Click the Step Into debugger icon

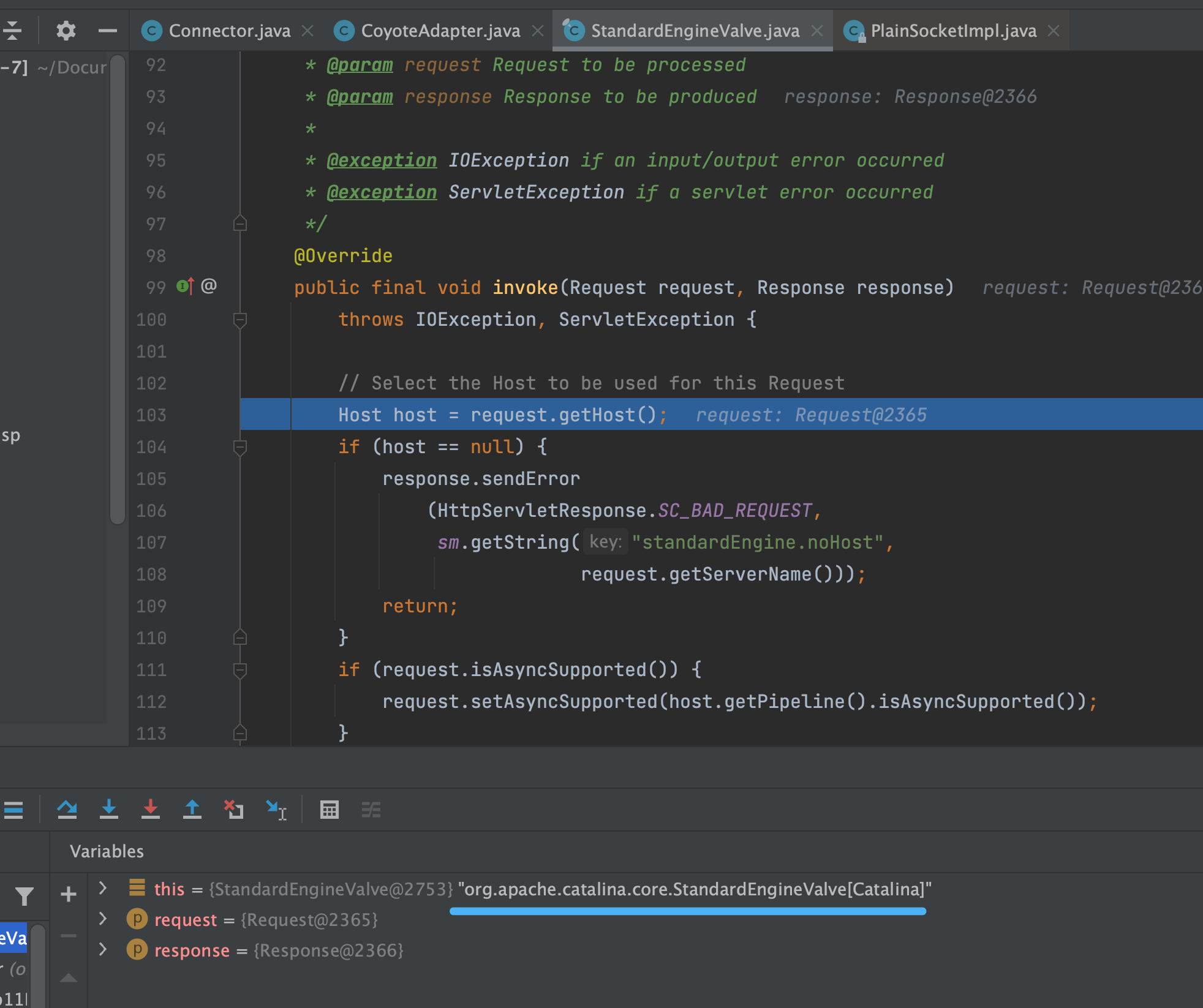[x=109, y=810]
